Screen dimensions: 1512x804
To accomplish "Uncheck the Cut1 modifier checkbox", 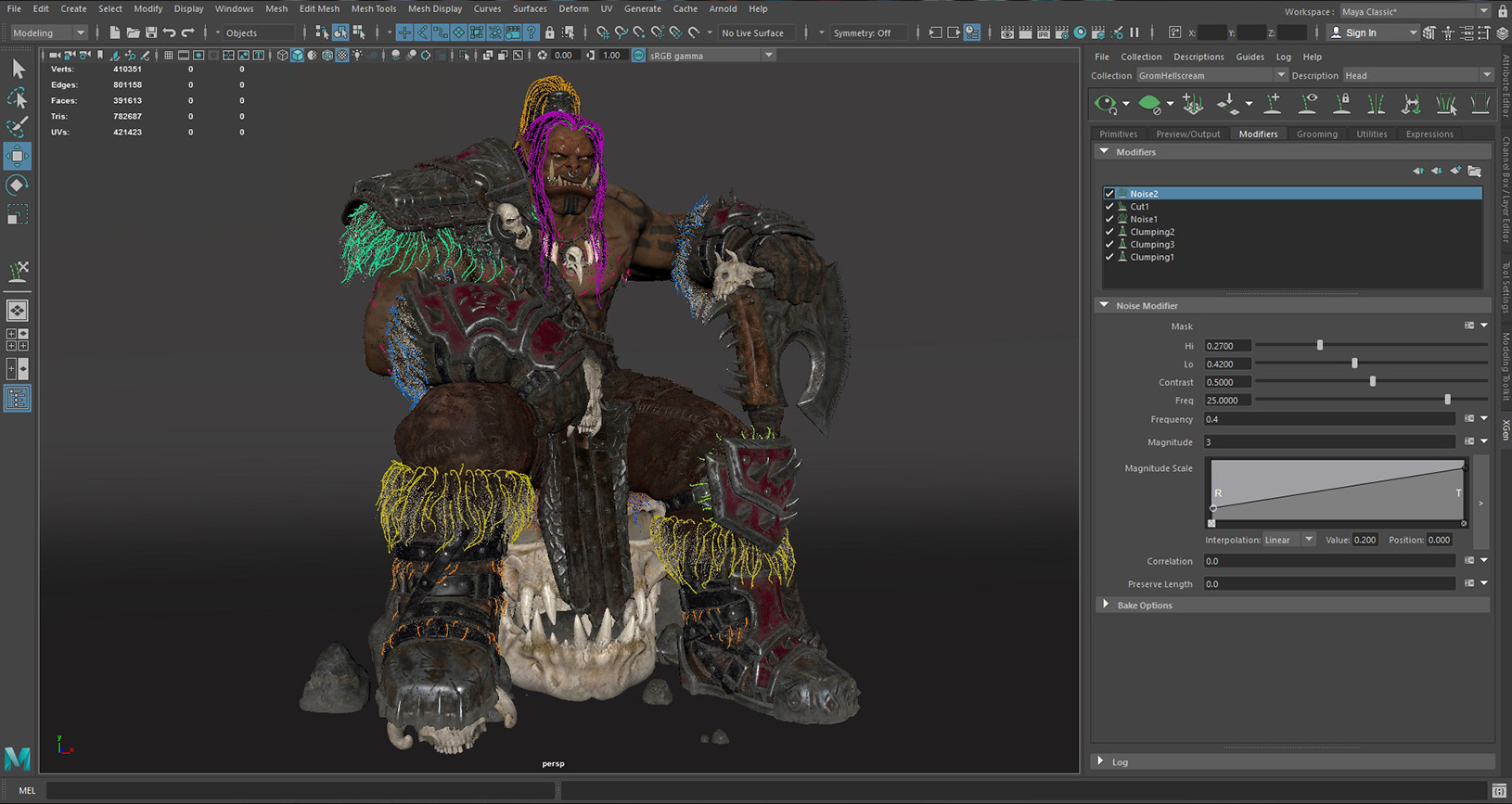I will click(1109, 207).
